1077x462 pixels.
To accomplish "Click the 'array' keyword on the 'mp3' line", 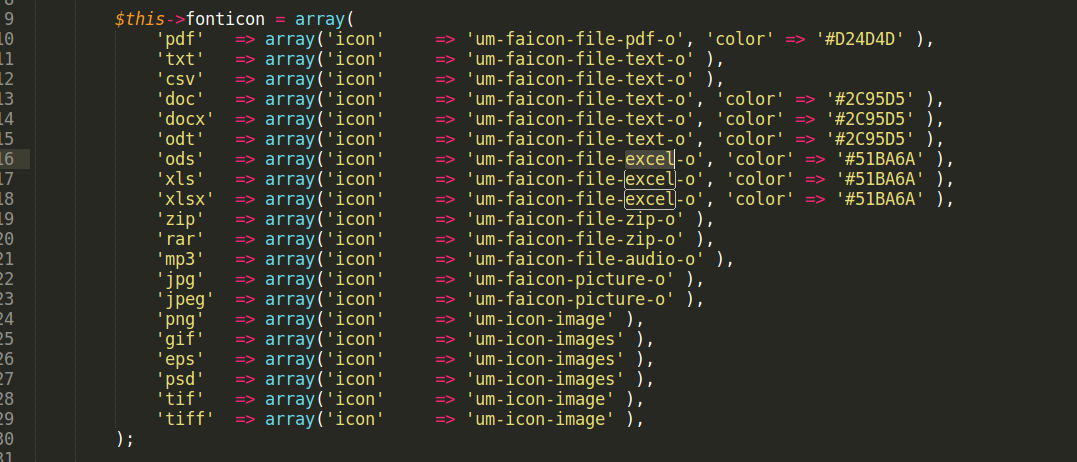I will 290,259.
